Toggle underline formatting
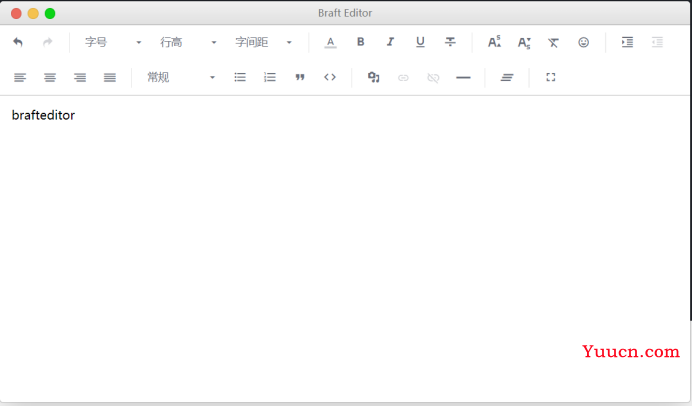 pos(420,42)
